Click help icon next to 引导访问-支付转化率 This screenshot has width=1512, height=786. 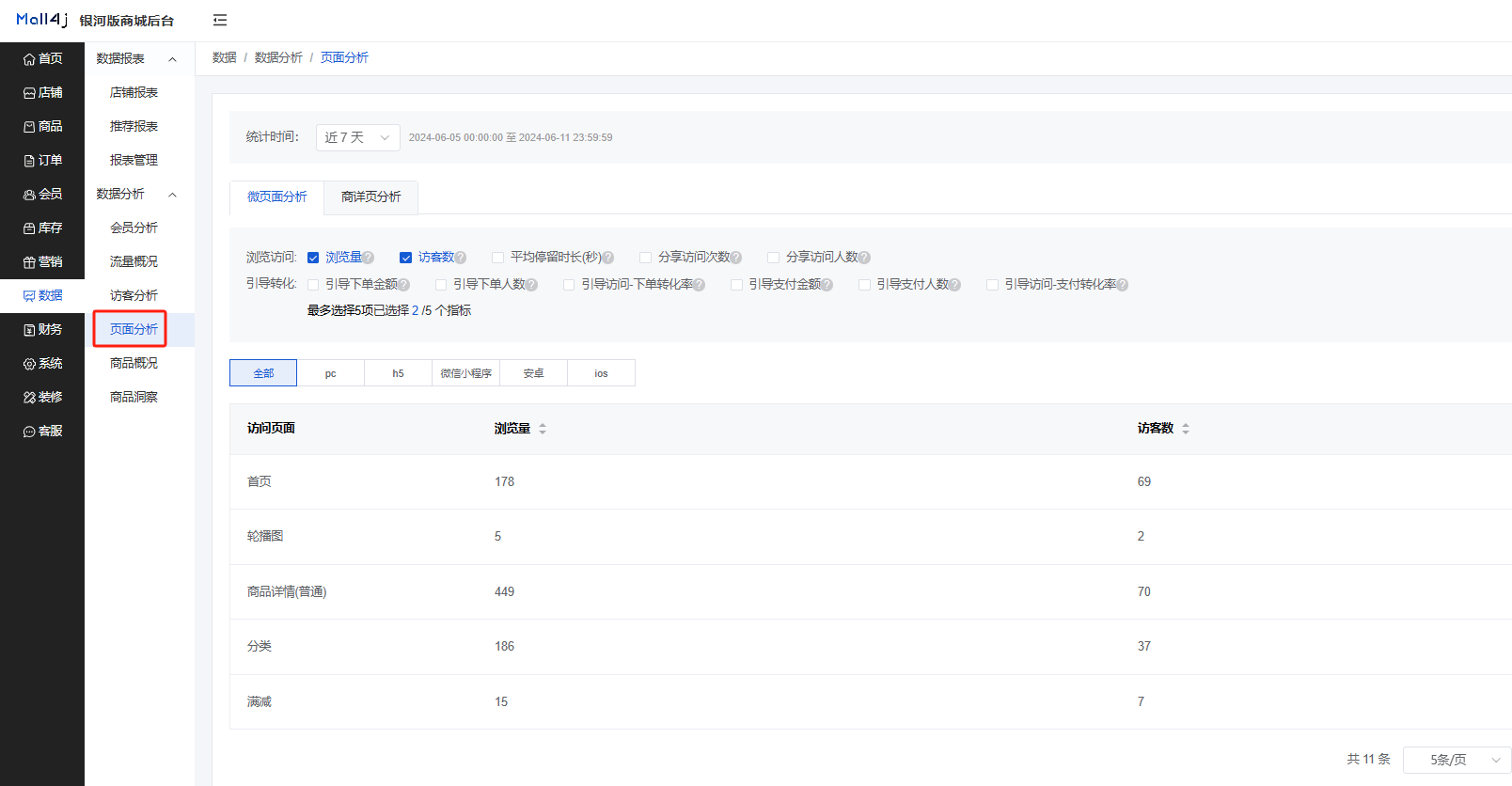(x=1122, y=285)
